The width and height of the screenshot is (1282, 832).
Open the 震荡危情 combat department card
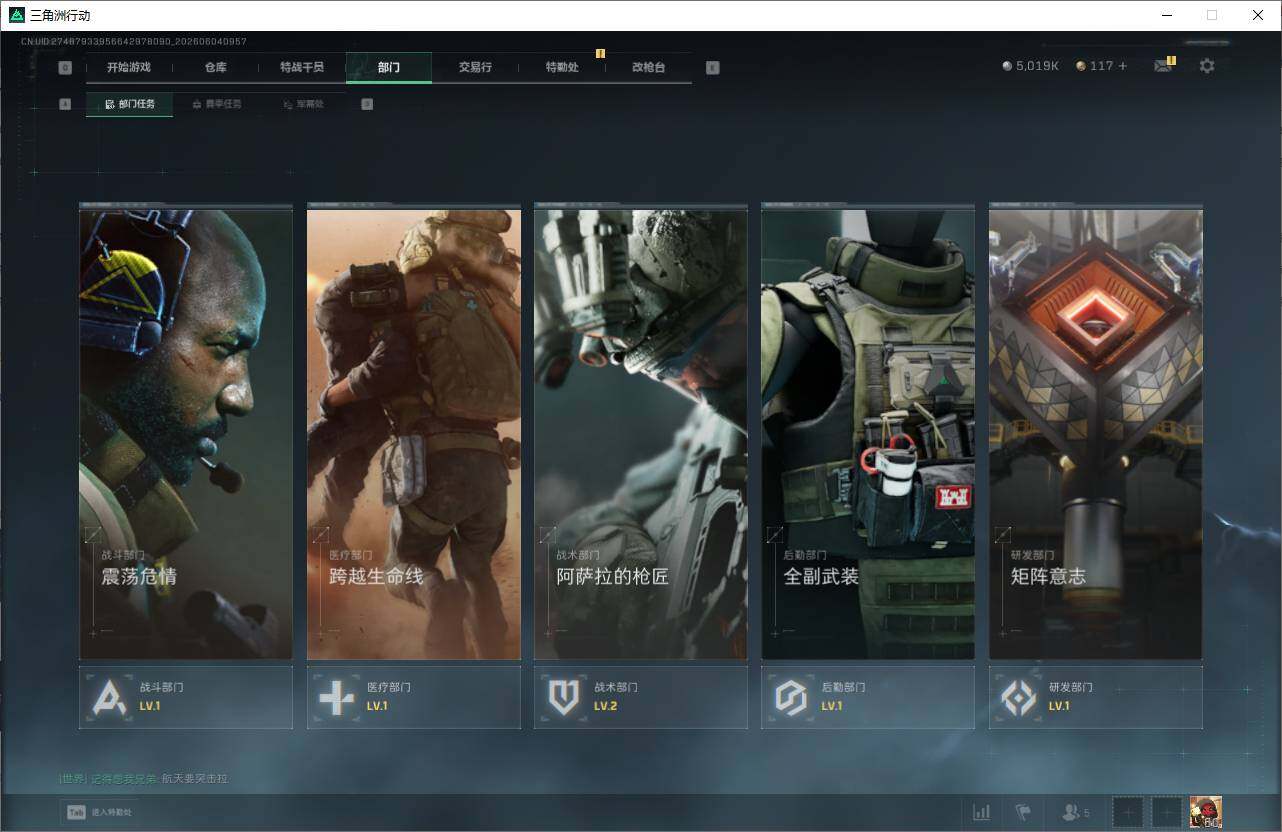[x=186, y=432]
